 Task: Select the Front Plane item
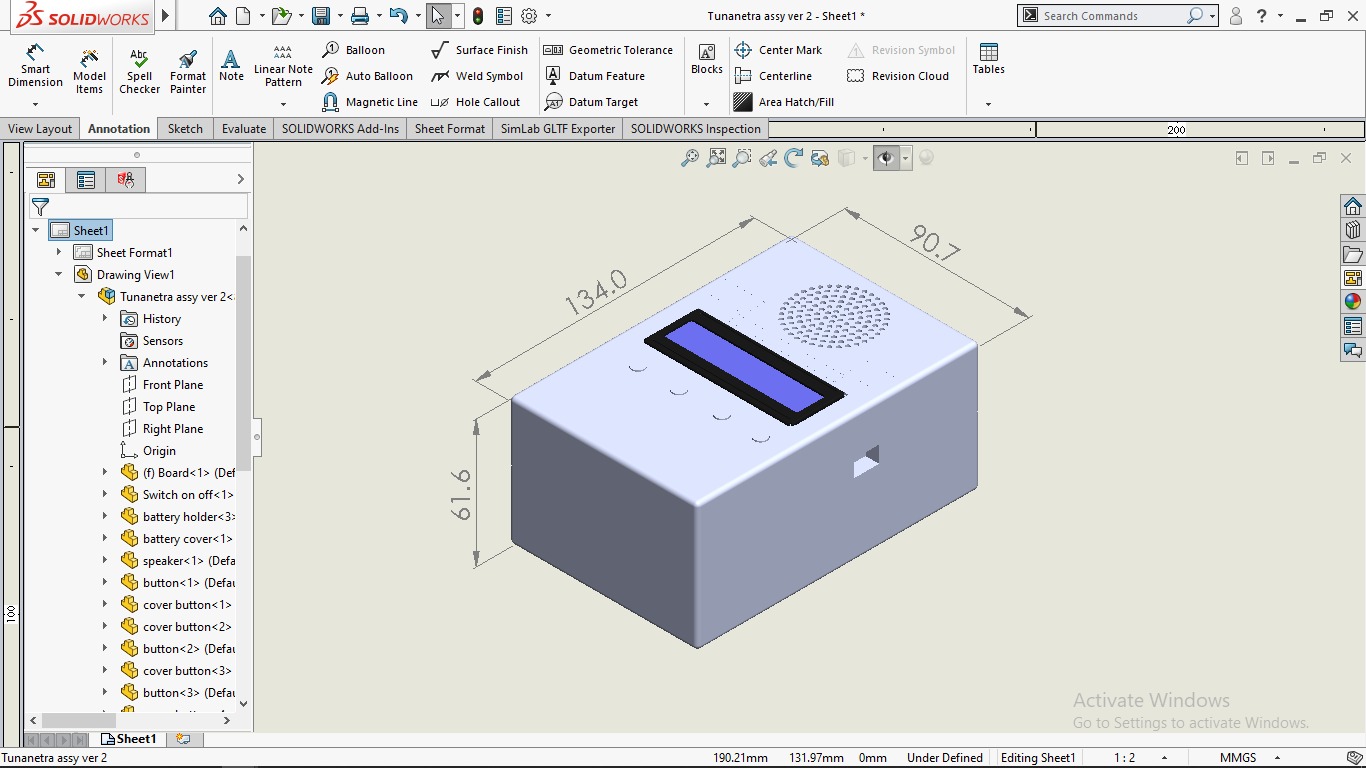(162, 385)
